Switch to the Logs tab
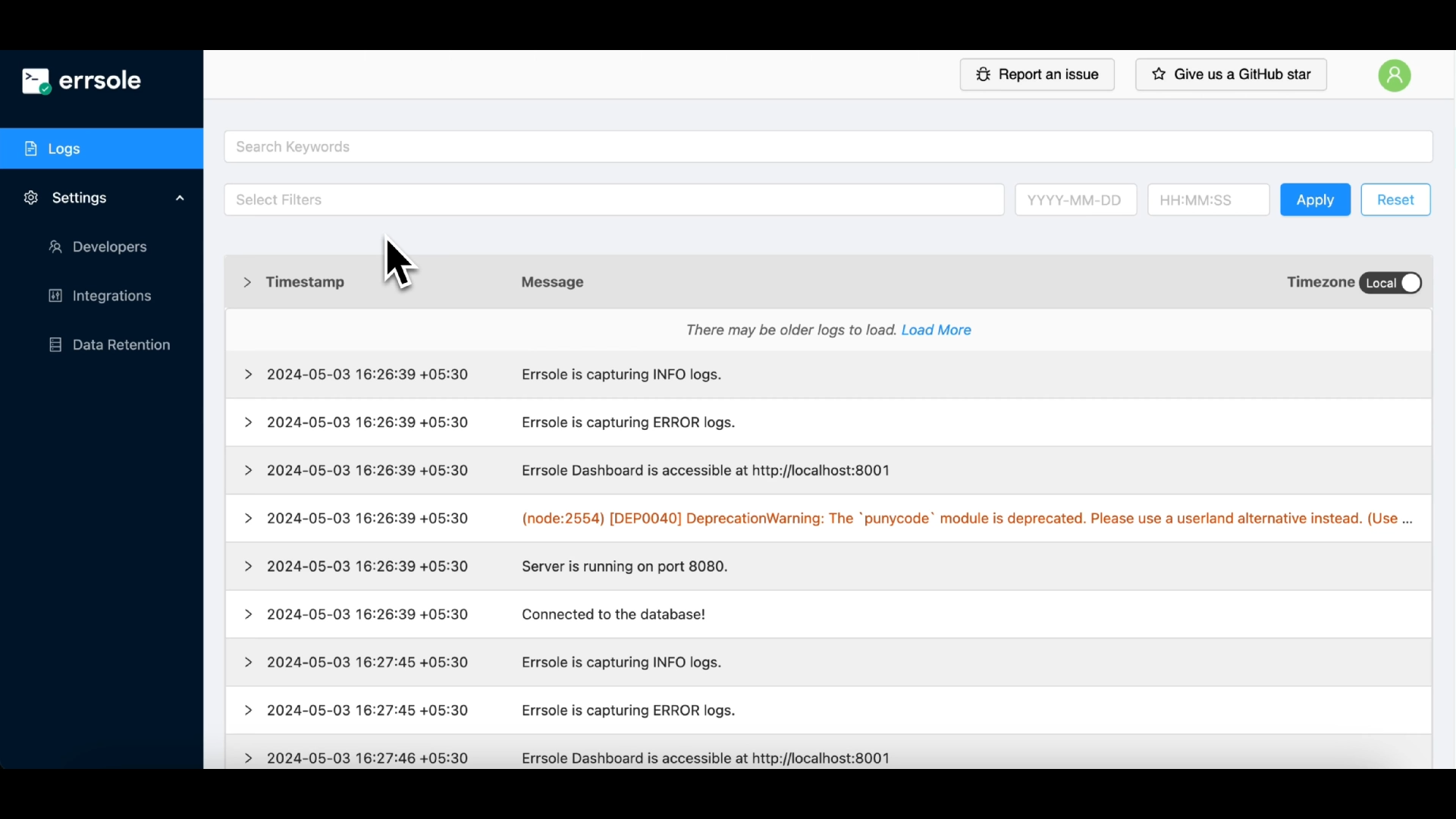 (63, 149)
